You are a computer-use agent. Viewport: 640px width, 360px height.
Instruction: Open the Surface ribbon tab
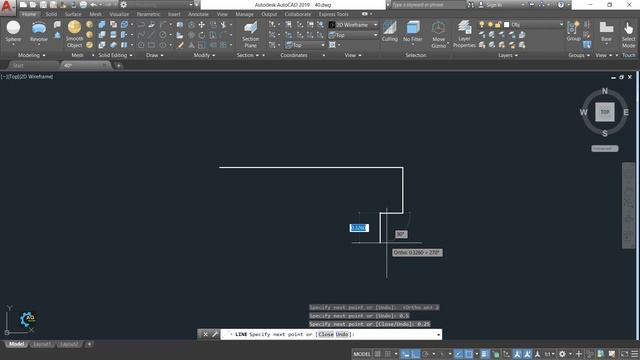click(x=73, y=14)
